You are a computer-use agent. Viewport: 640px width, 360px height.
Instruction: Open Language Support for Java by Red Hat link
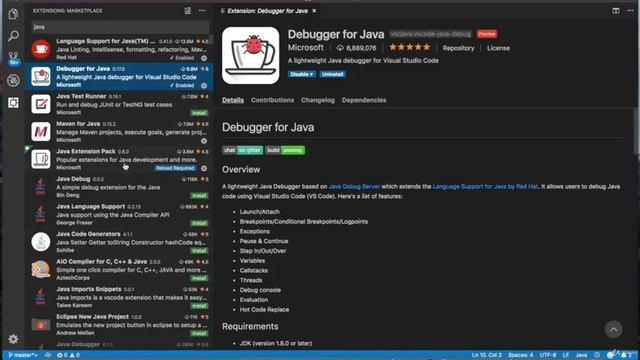pyautogui.click(x=485, y=187)
